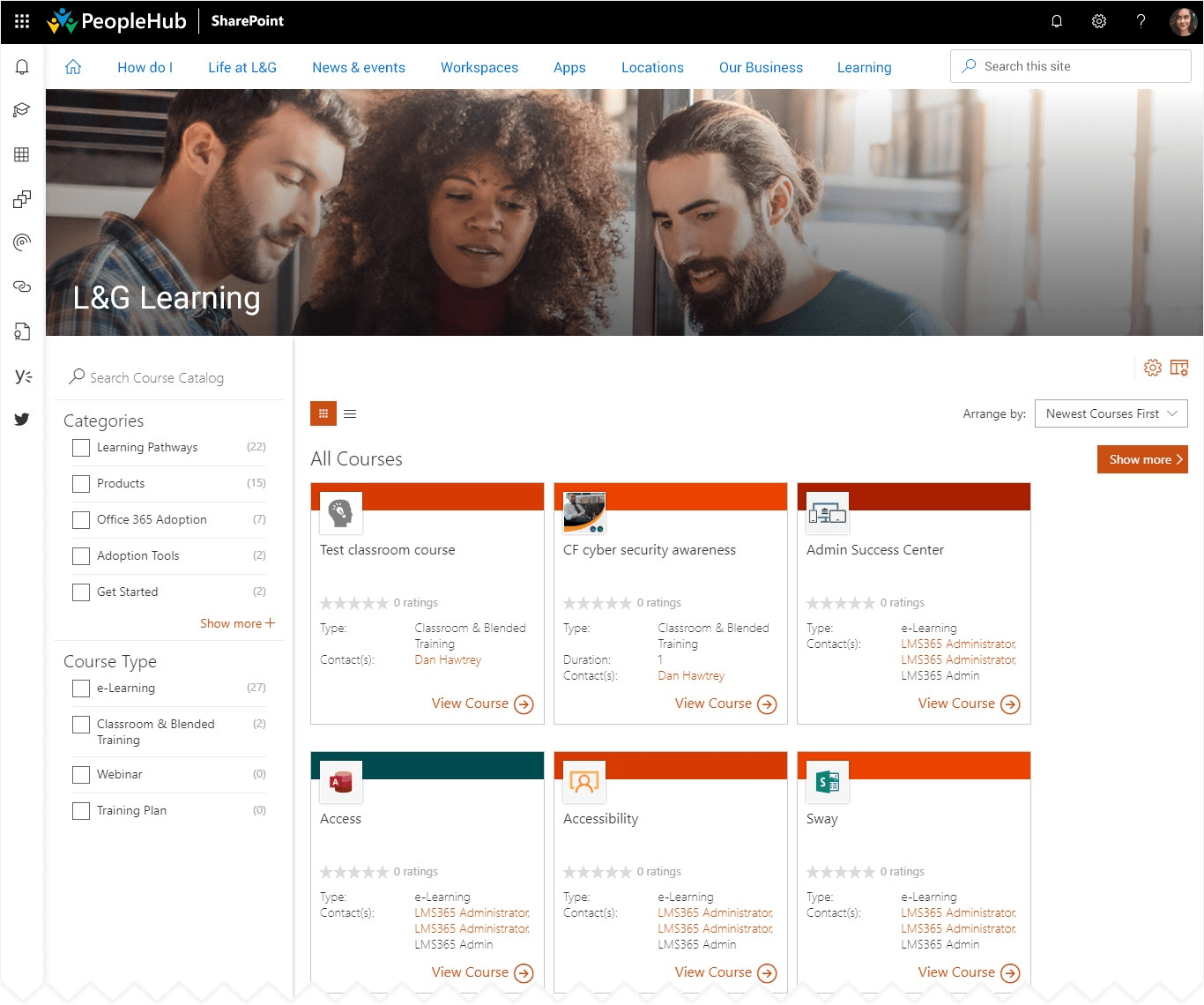Expand categories with Show more plus
Viewport: 1204px width, 1005px height.
pyautogui.click(x=237, y=623)
